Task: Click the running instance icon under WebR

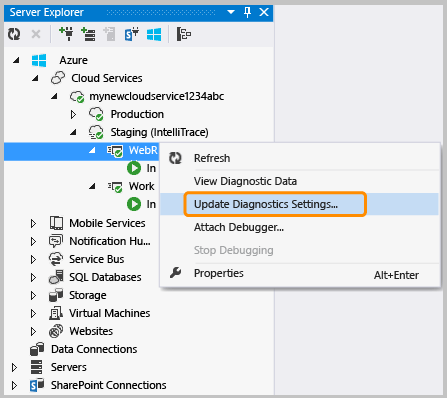Action: tap(134, 168)
